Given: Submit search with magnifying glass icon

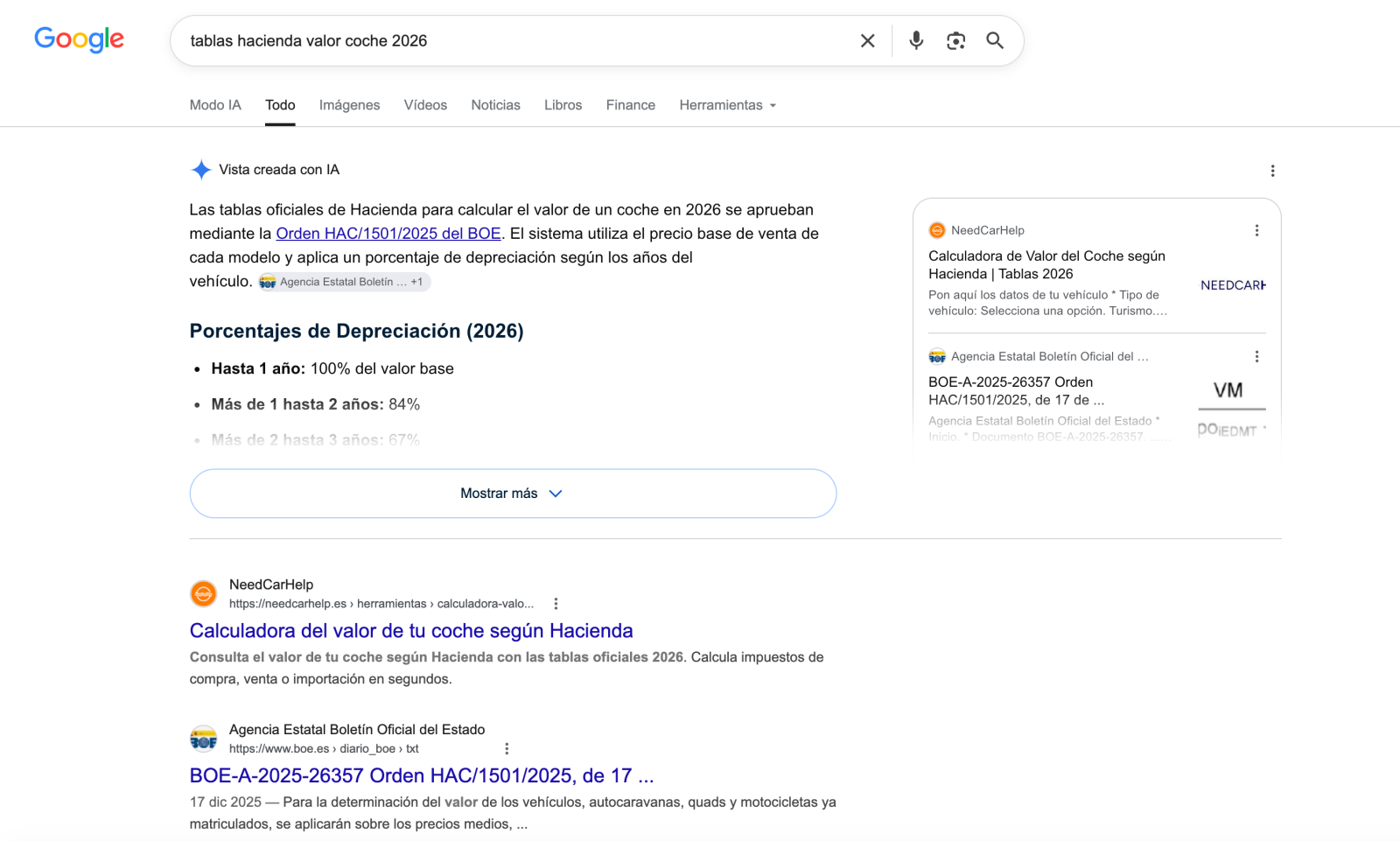Looking at the screenshot, I should point(995,40).
